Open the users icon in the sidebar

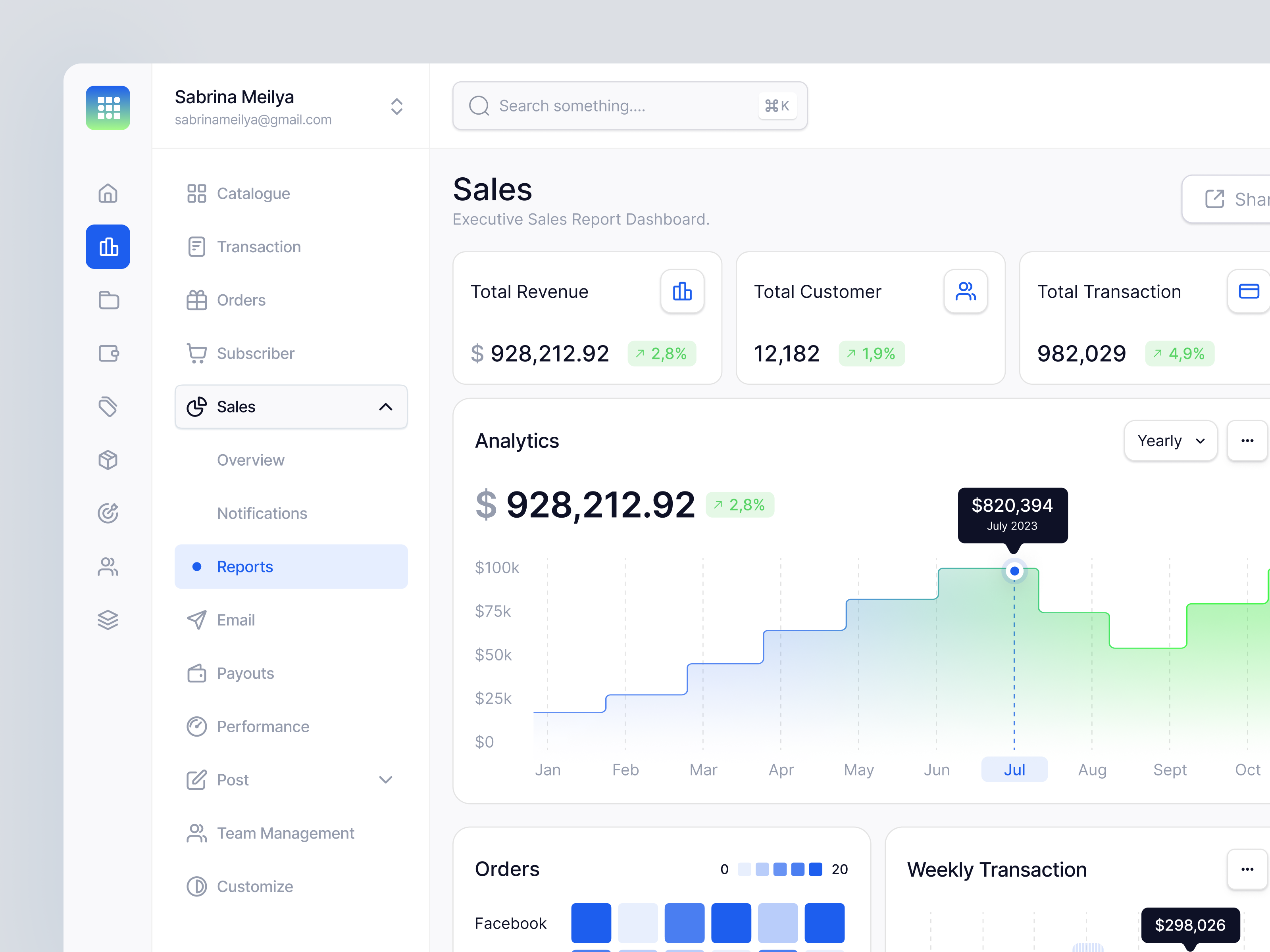pyautogui.click(x=108, y=566)
